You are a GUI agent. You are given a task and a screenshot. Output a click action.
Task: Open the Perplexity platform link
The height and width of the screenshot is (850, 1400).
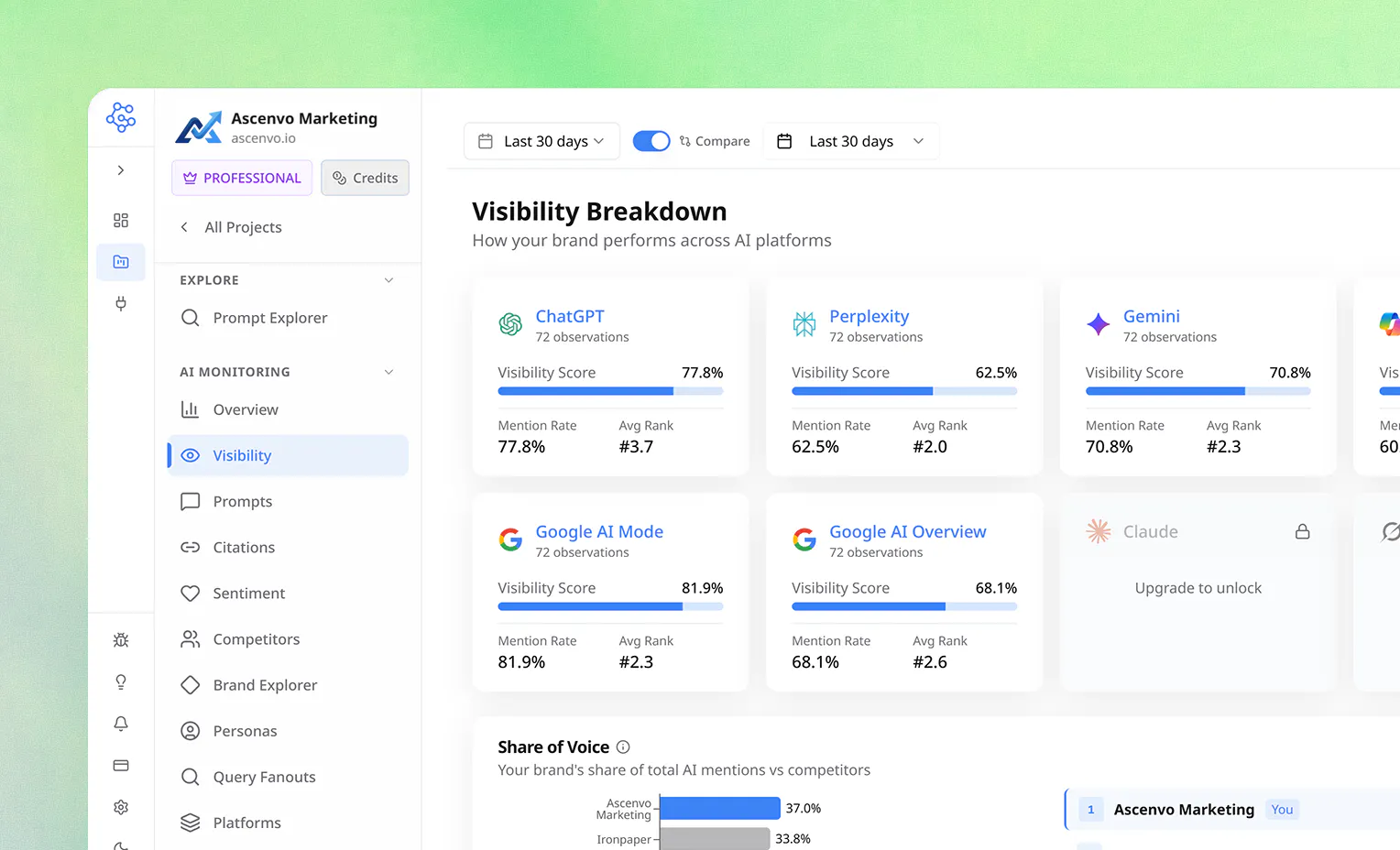coord(870,316)
